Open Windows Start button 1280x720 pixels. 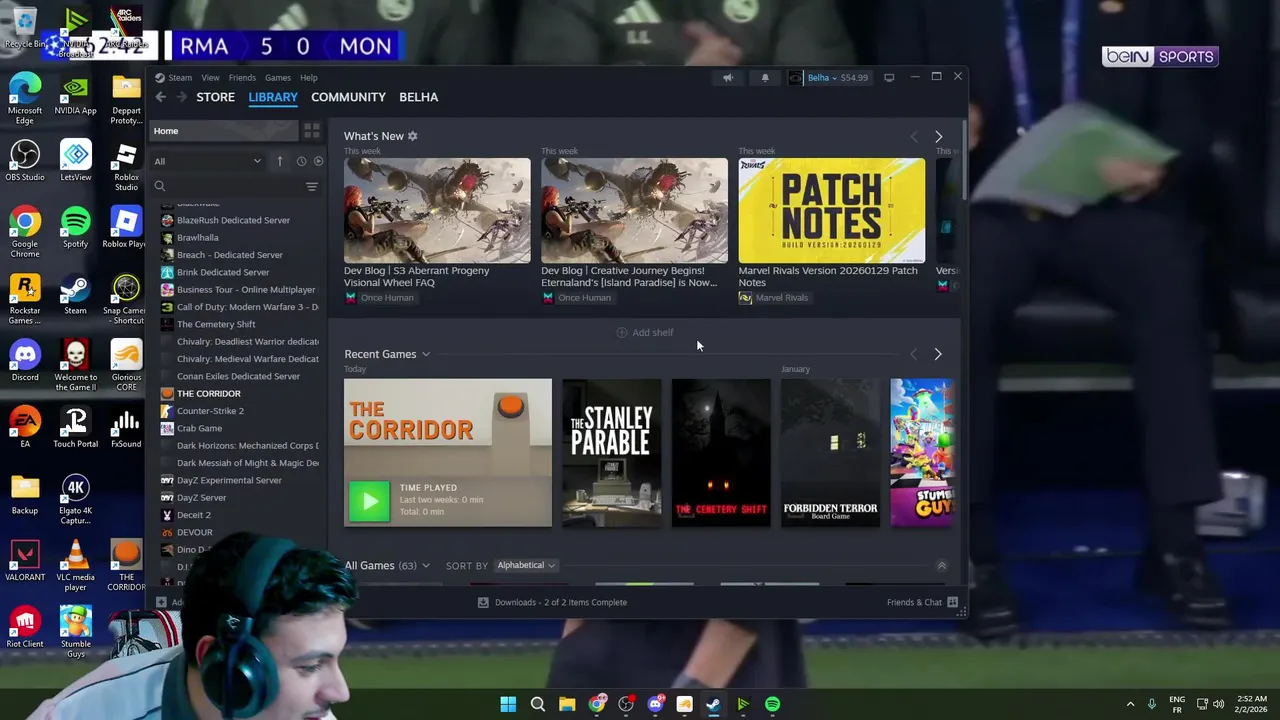508,704
